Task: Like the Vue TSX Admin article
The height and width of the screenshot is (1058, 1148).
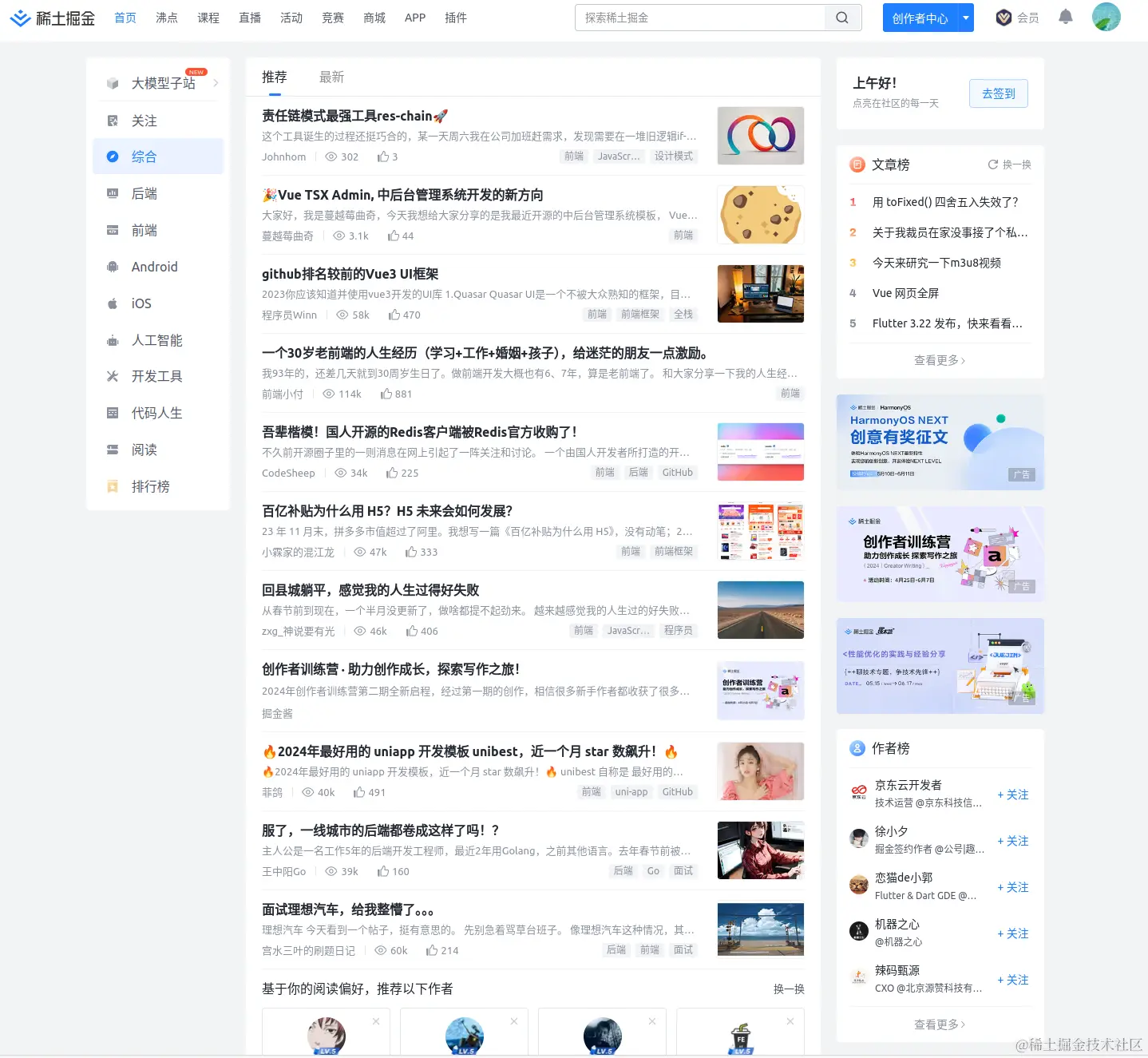Action: tap(394, 236)
